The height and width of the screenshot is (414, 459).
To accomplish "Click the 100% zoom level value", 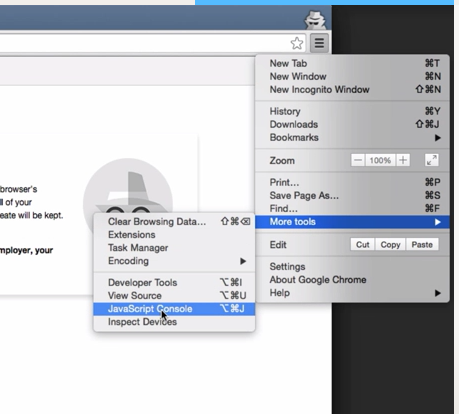I will coord(380,160).
